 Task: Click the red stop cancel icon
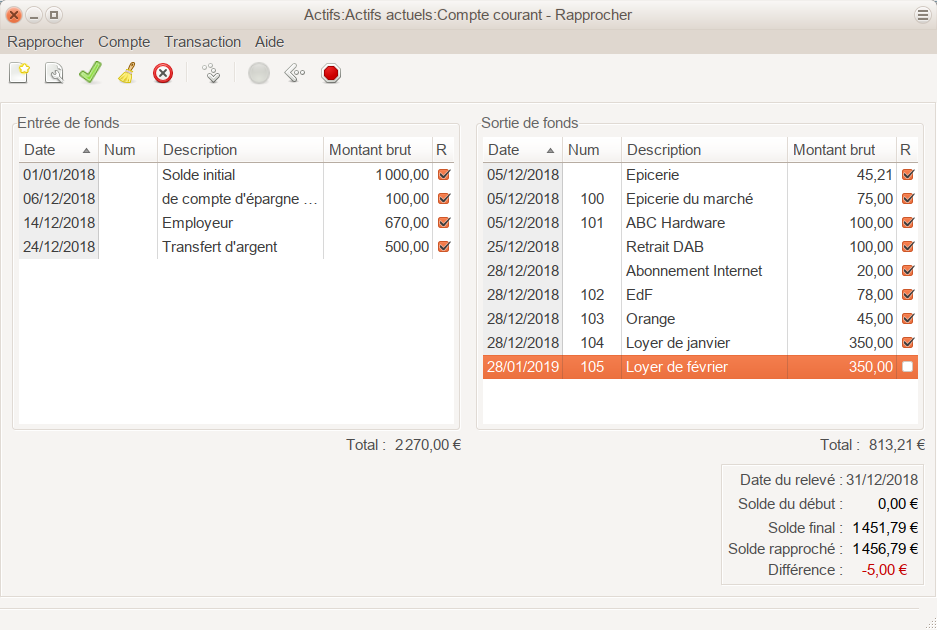tap(331, 73)
